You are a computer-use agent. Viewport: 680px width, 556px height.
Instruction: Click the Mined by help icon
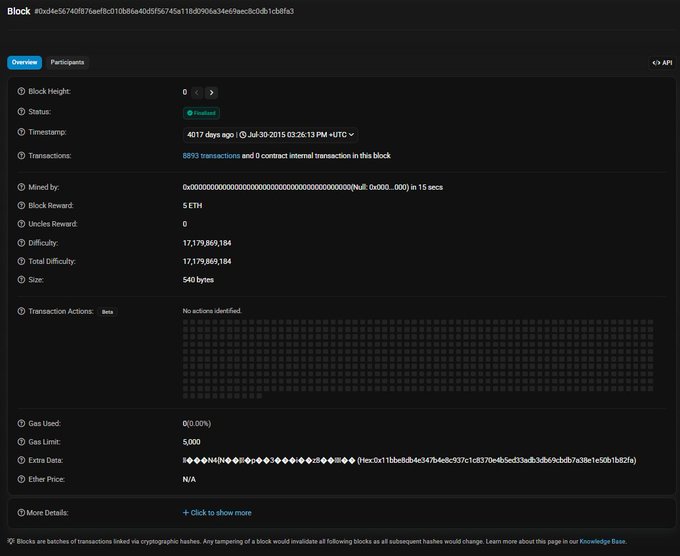pyautogui.click(x=21, y=187)
